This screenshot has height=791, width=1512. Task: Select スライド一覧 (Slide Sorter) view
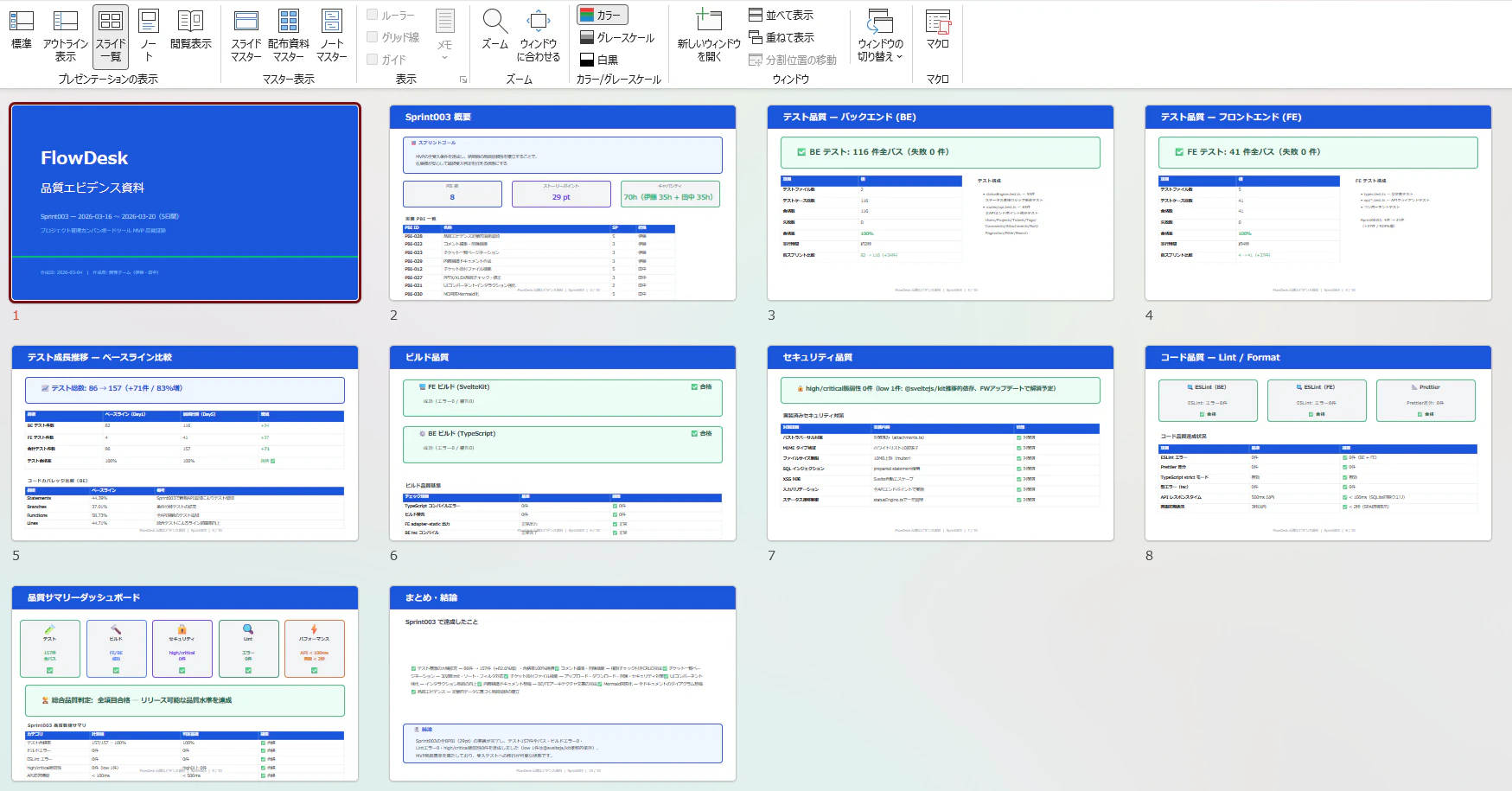pos(111,35)
